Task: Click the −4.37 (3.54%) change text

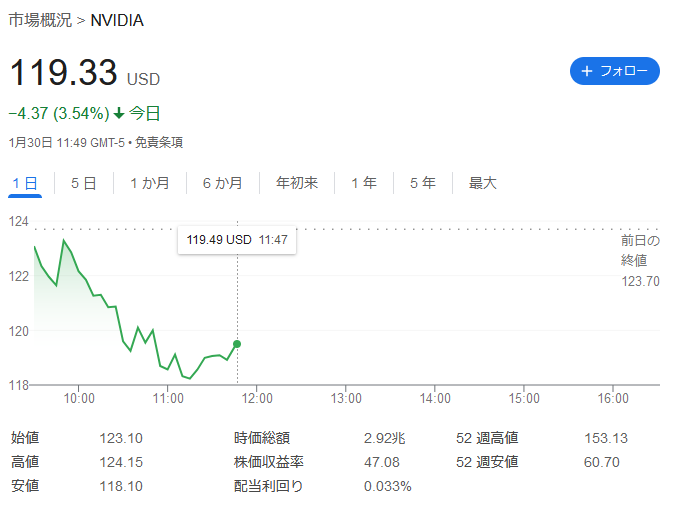Action: pyautogui.click(x=59, y=114)
